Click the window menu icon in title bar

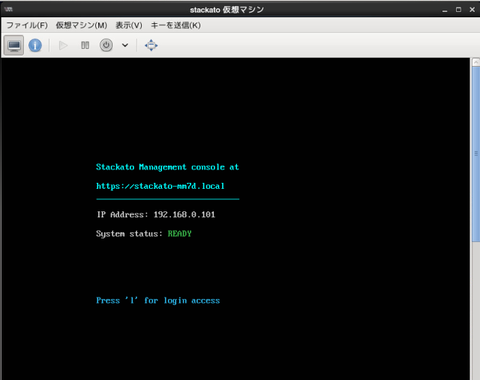coord(9,9)
